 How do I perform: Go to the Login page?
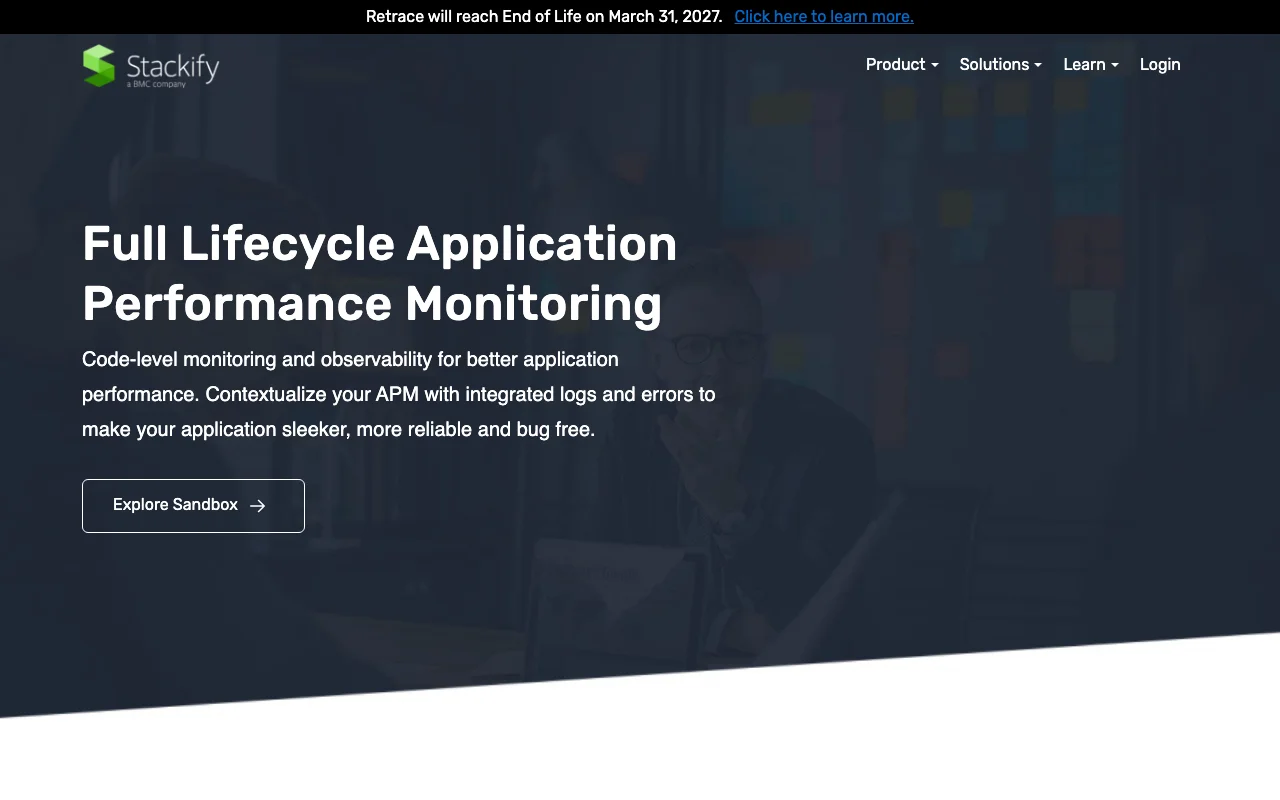pos(1160,64)
